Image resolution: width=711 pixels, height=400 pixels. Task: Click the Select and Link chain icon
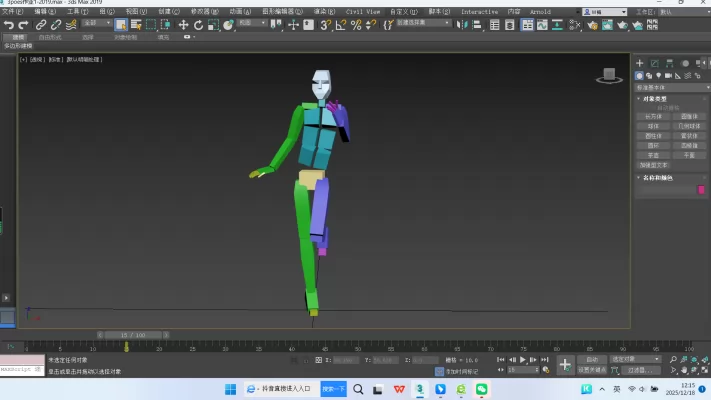(41, 25)
